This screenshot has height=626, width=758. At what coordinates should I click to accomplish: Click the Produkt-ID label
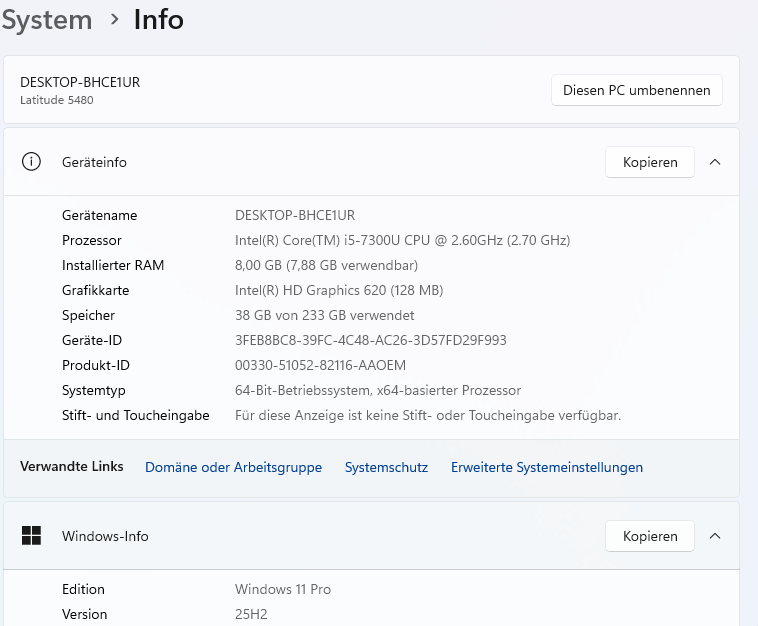pyautogui.click(x=96, y=365)
